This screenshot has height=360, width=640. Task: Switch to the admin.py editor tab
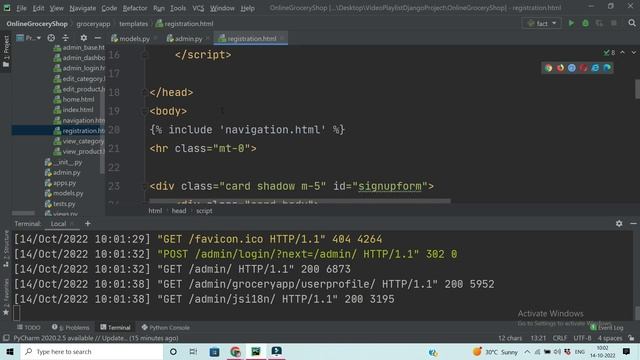point(188,39)
